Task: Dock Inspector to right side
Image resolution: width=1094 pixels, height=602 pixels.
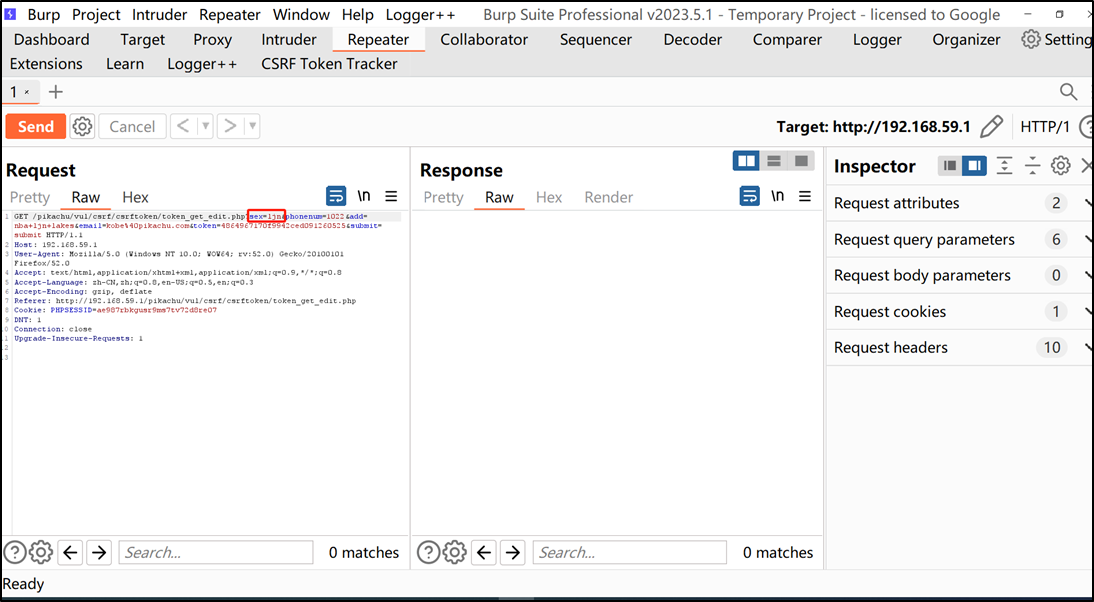Action: (x=974, y=165)
